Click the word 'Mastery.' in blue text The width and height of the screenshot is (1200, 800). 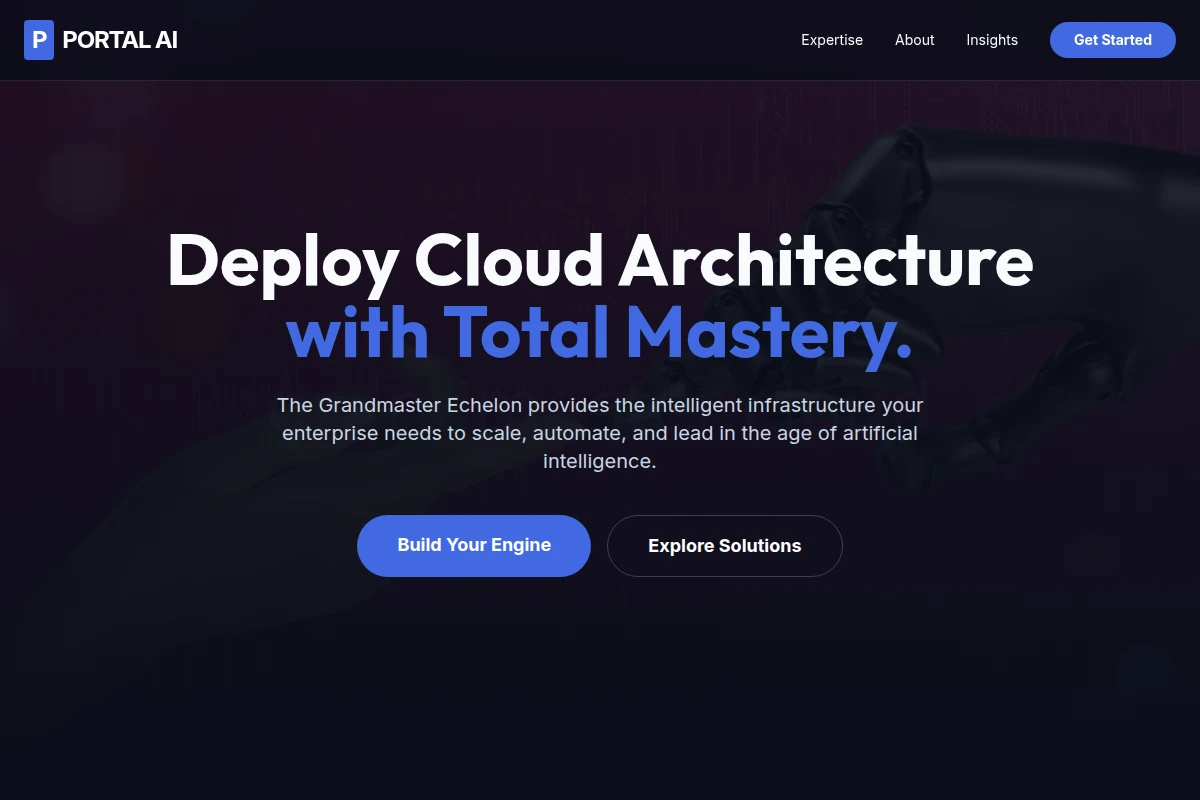coord(770,335)
